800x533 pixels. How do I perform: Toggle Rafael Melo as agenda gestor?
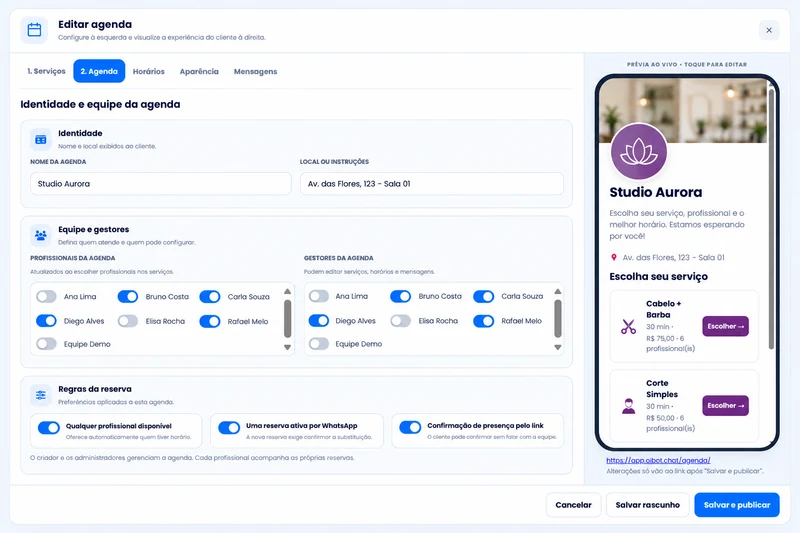click(484, 320)
